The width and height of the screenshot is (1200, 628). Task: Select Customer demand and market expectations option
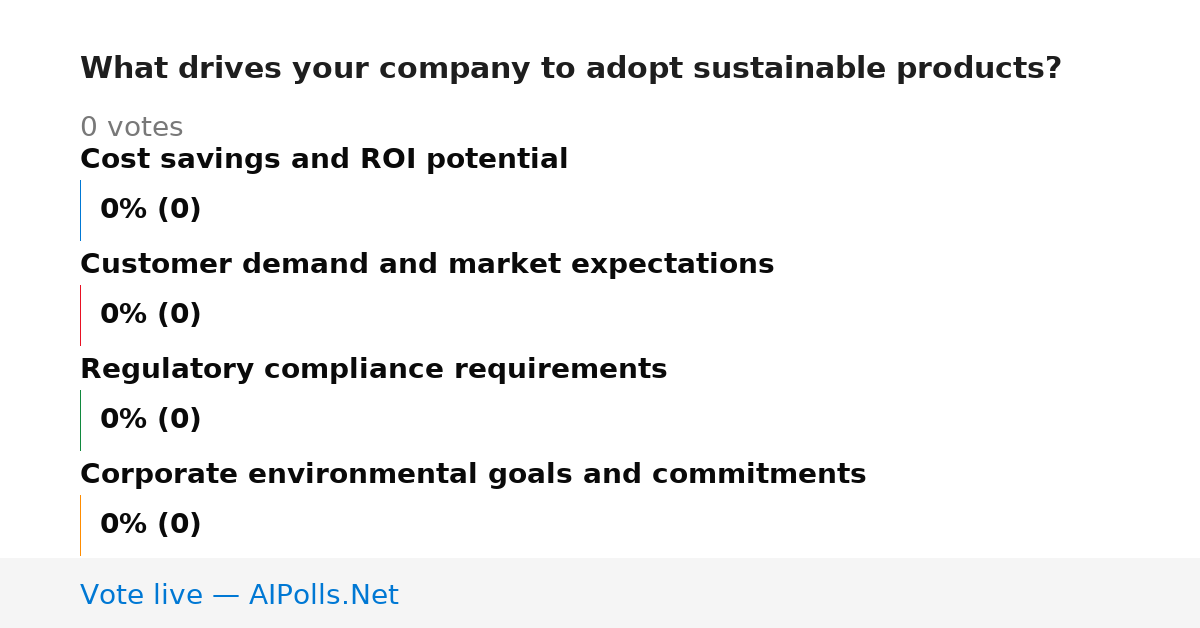pyautogui.click(x=427, y=264)
